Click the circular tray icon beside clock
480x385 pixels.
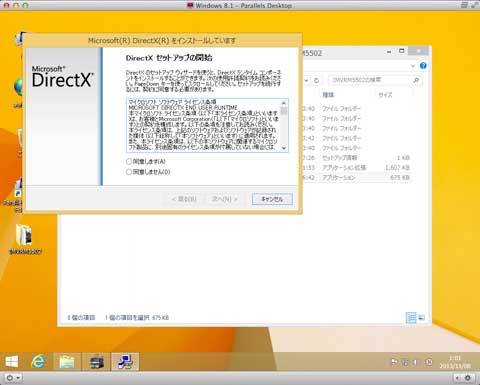pyautogui.click(x=429, y=362)
